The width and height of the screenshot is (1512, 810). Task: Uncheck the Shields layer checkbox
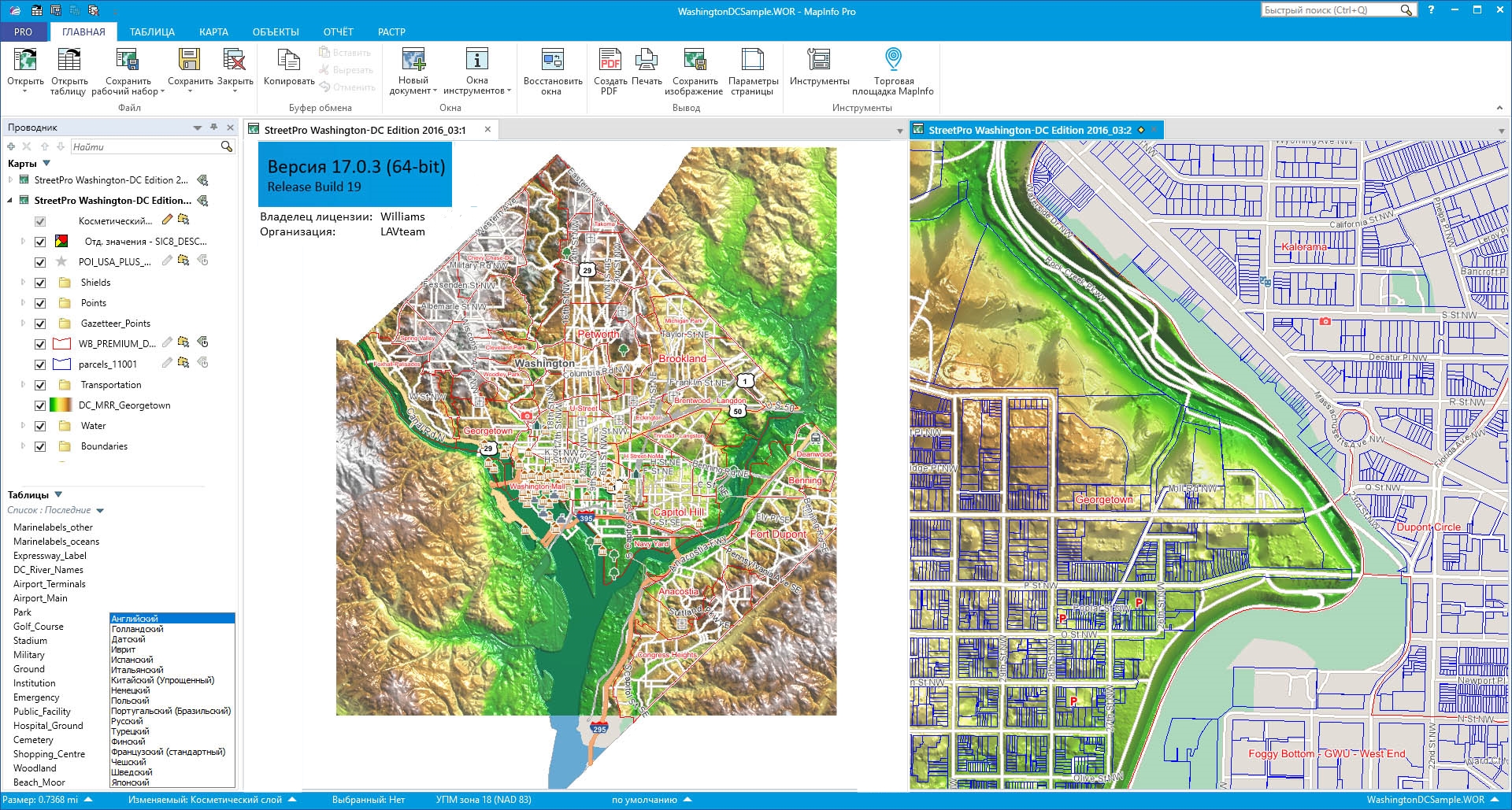(x=40, y=283)
